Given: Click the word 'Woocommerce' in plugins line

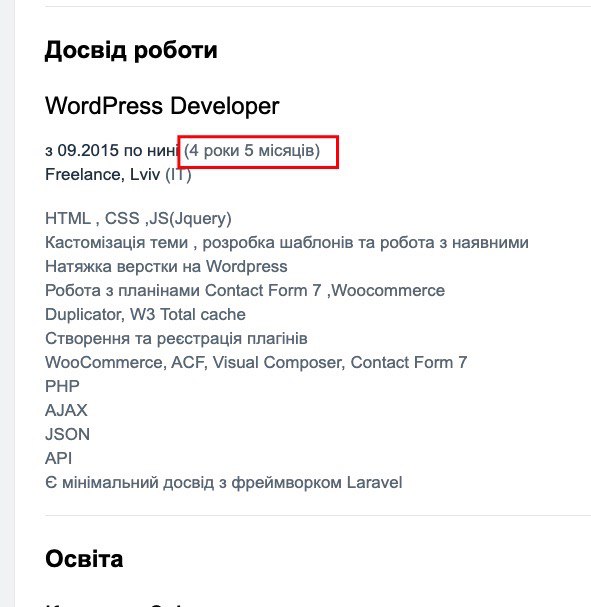Looking at the screenshot, I should pyautogui.click(x=388, y=290).
